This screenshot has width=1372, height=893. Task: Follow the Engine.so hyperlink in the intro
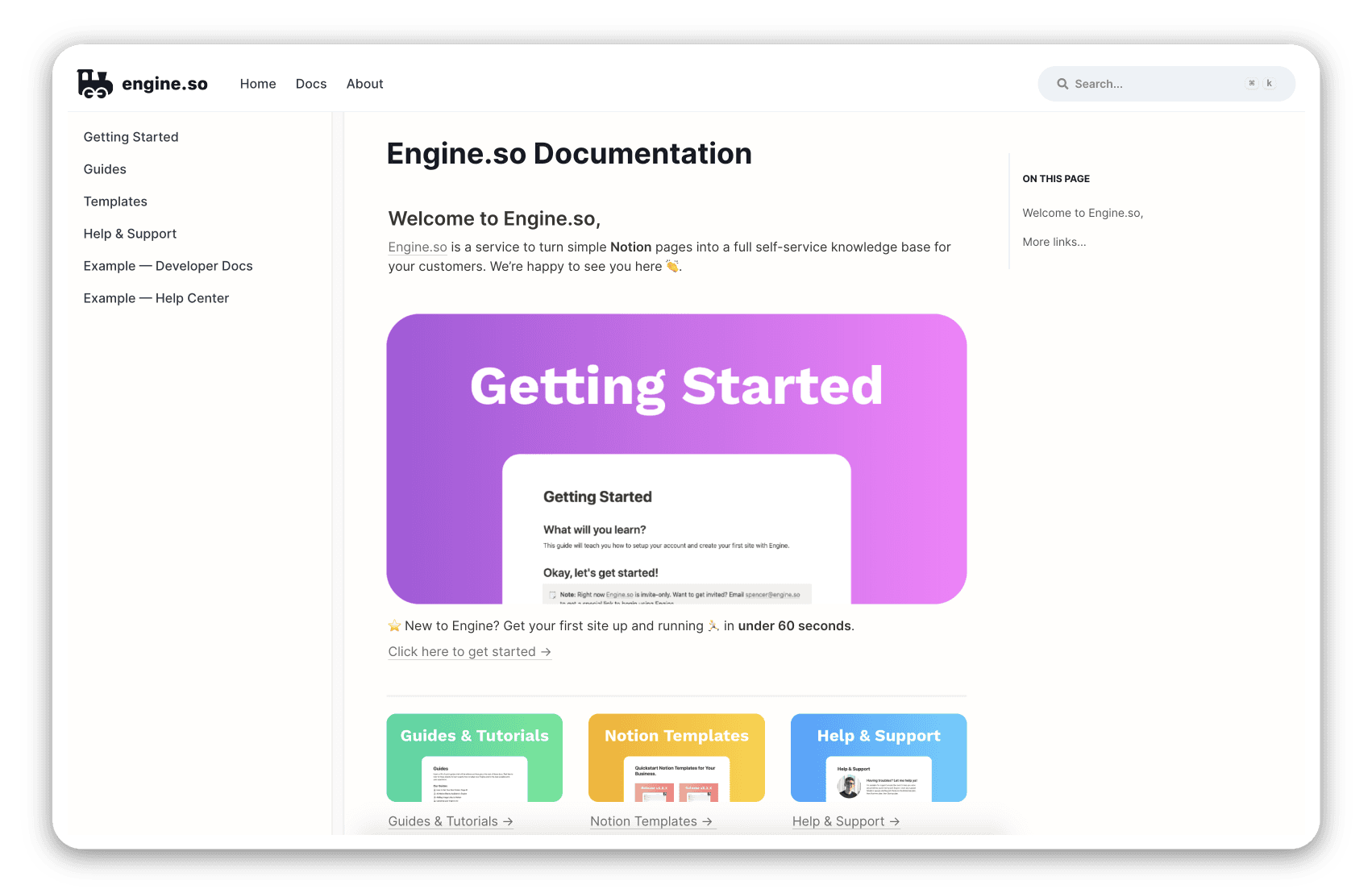pyautogui.click(x=418, y=247)
